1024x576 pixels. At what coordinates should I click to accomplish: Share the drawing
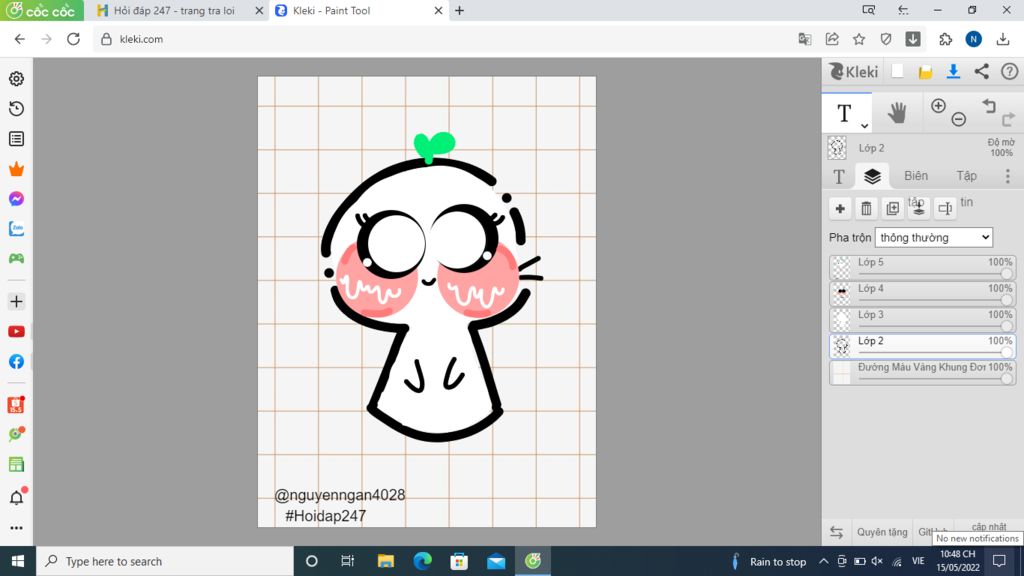(x=982, y=71)
